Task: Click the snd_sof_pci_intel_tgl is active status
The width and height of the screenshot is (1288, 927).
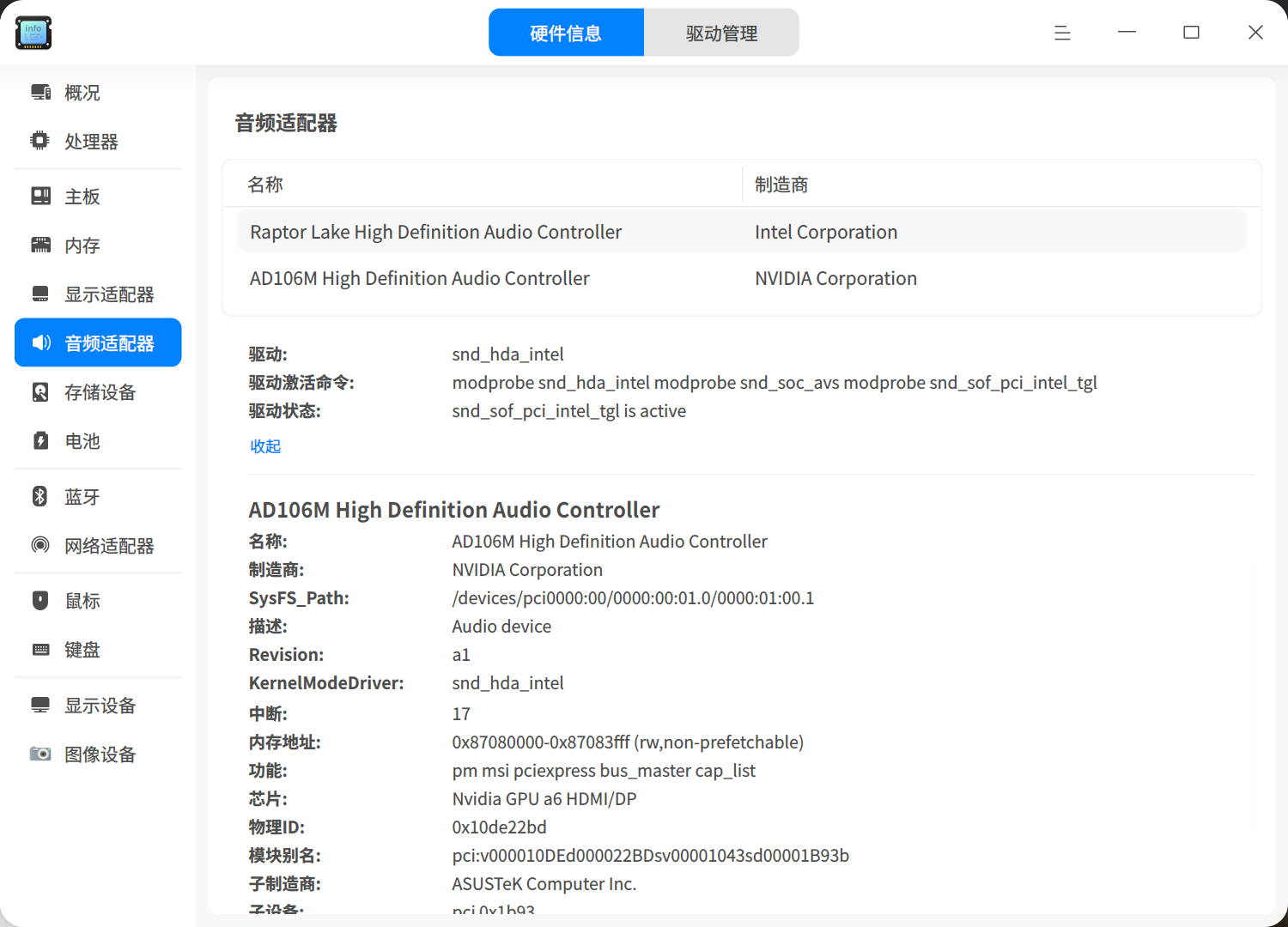Action: (x=569, y=411)
